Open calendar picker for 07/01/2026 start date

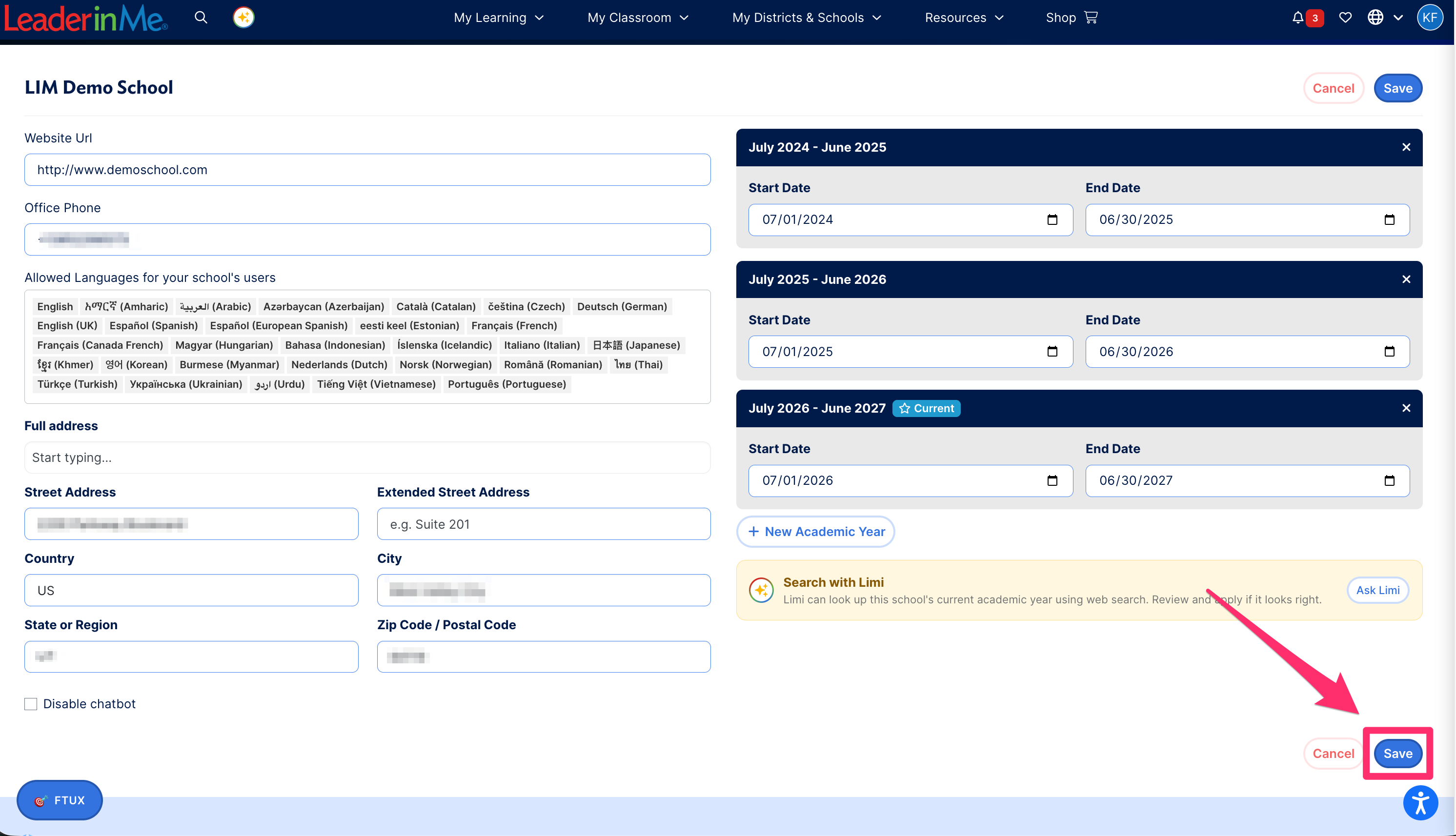(1052, 480)
